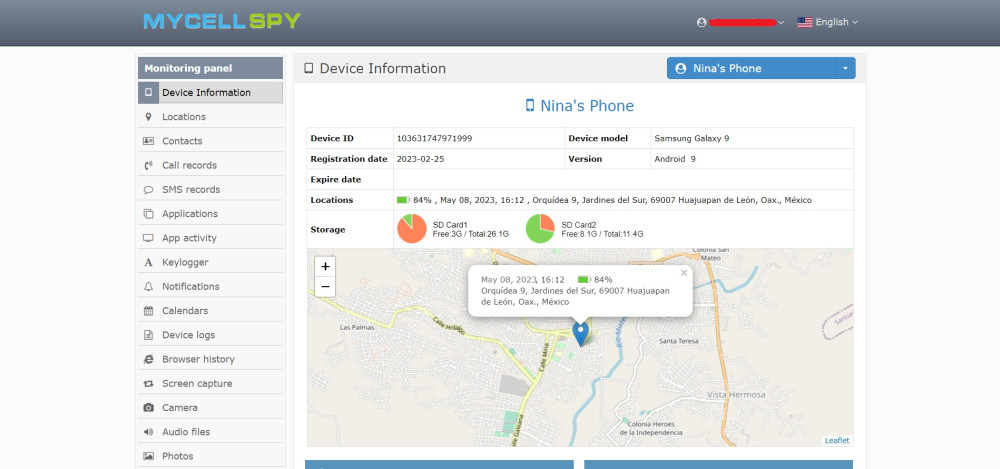1000x469 pixels.
Task: Click the Android 9 version value
Action: 675,159
